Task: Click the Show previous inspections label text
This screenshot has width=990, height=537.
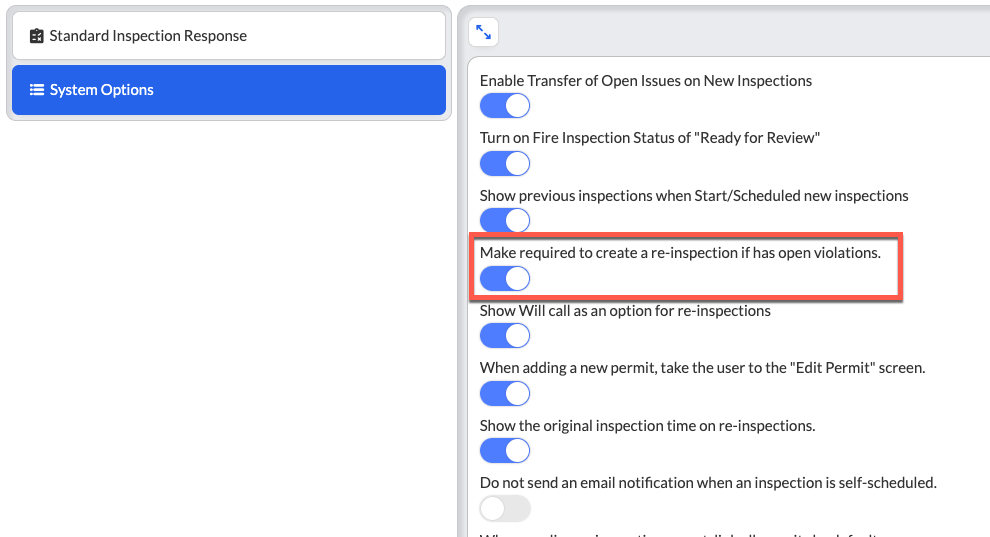Action: pyautogui.click(x=694, y=196)
